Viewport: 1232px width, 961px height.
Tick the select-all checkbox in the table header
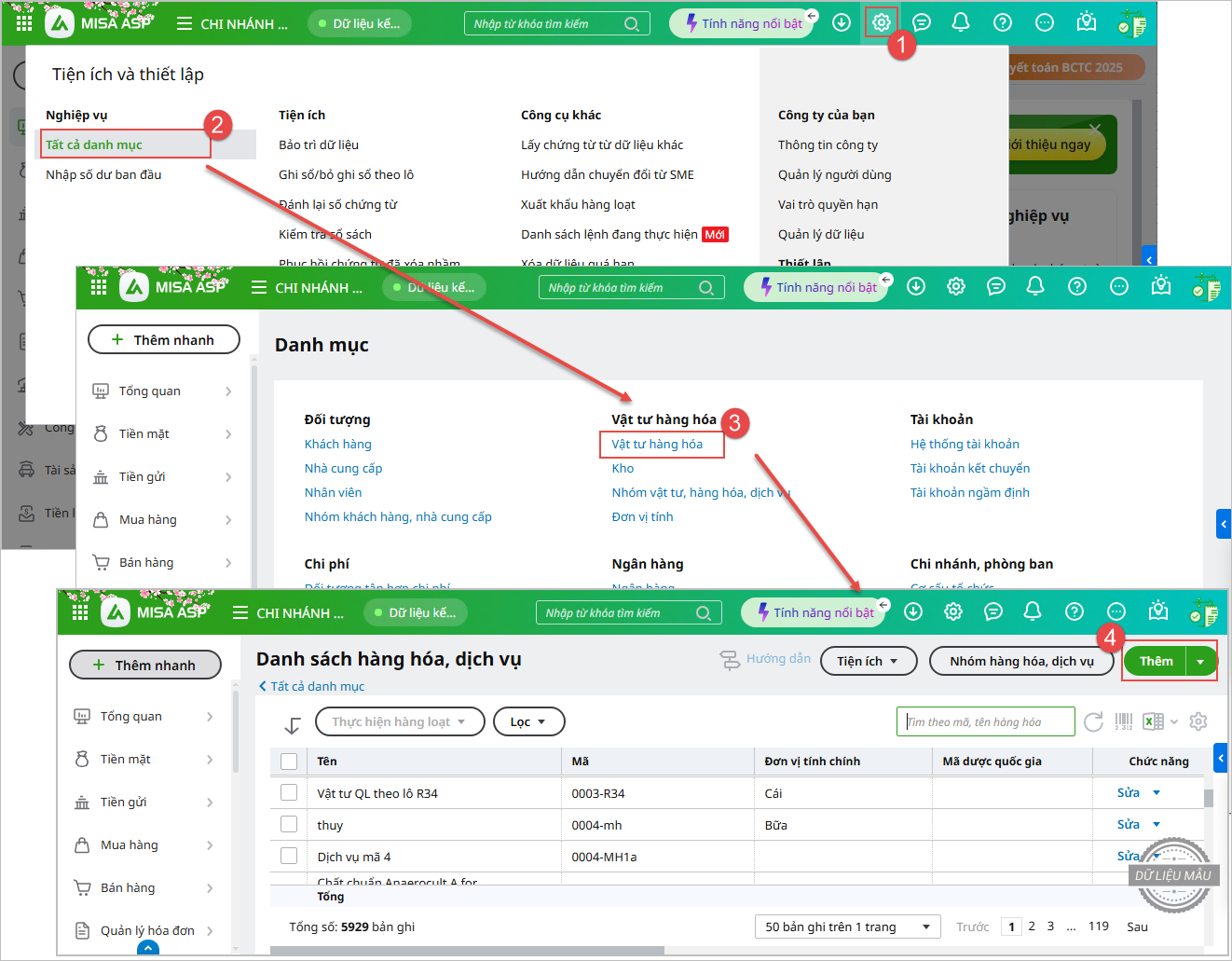289,762
